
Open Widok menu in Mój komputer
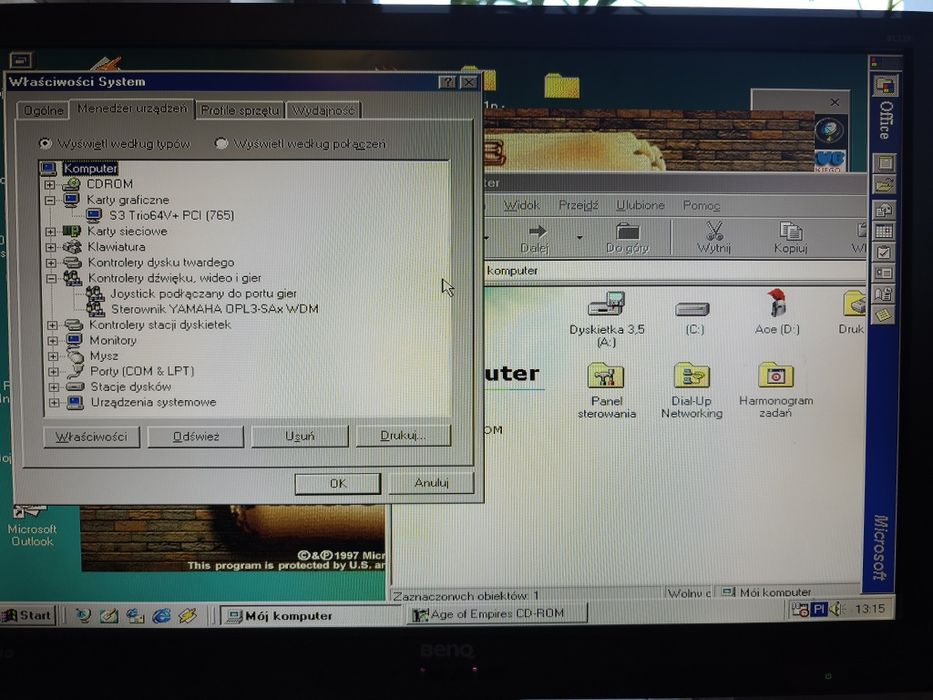(521, 205)
